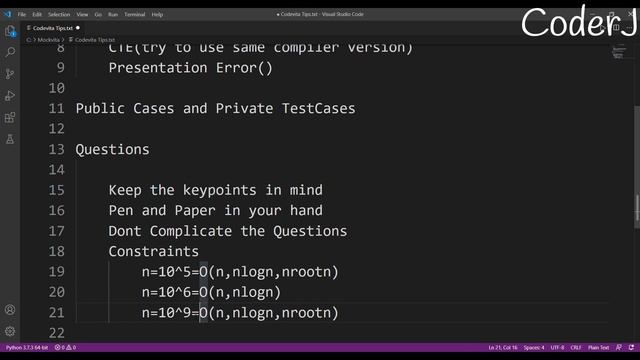Click the Spaces: 4 indentation setting
The width and height of the screenshot is (640, 360).
[x=534, y=348]
